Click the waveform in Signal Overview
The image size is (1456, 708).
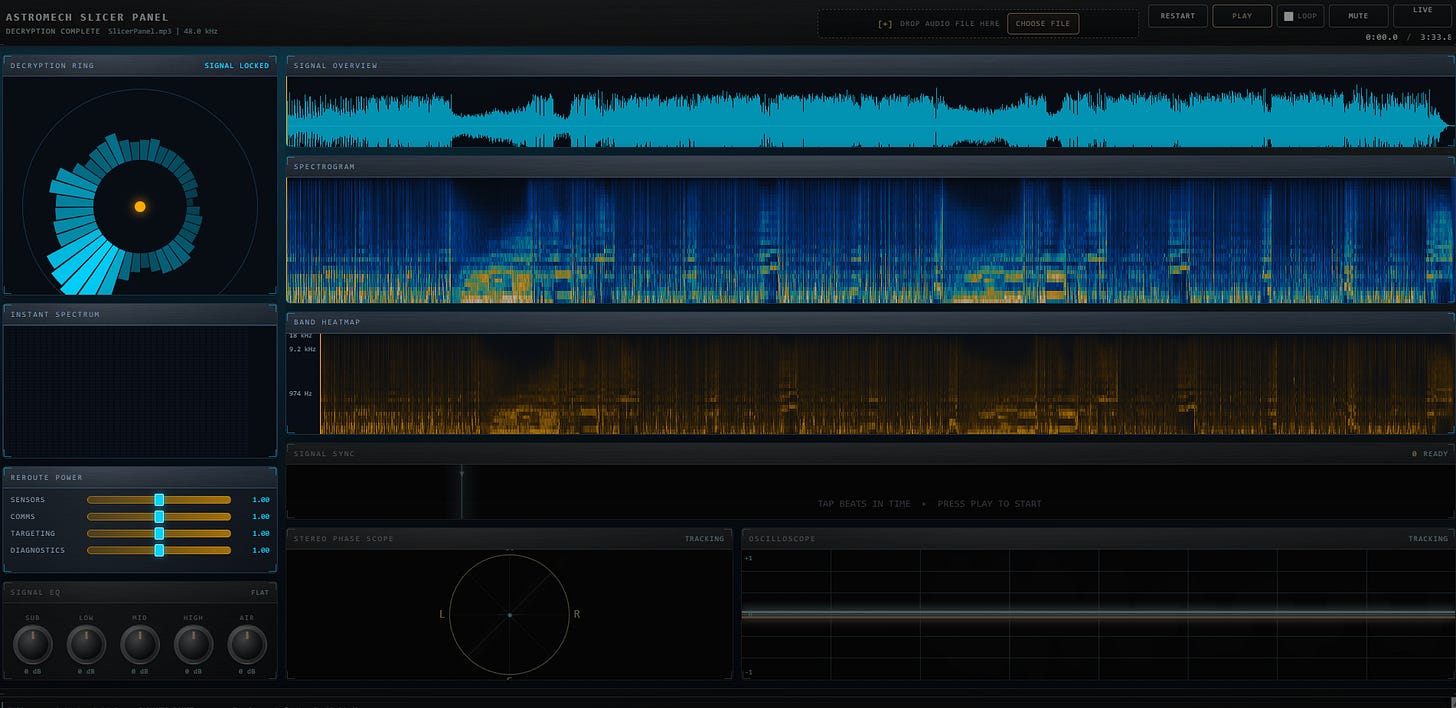(x=869, y=112)
